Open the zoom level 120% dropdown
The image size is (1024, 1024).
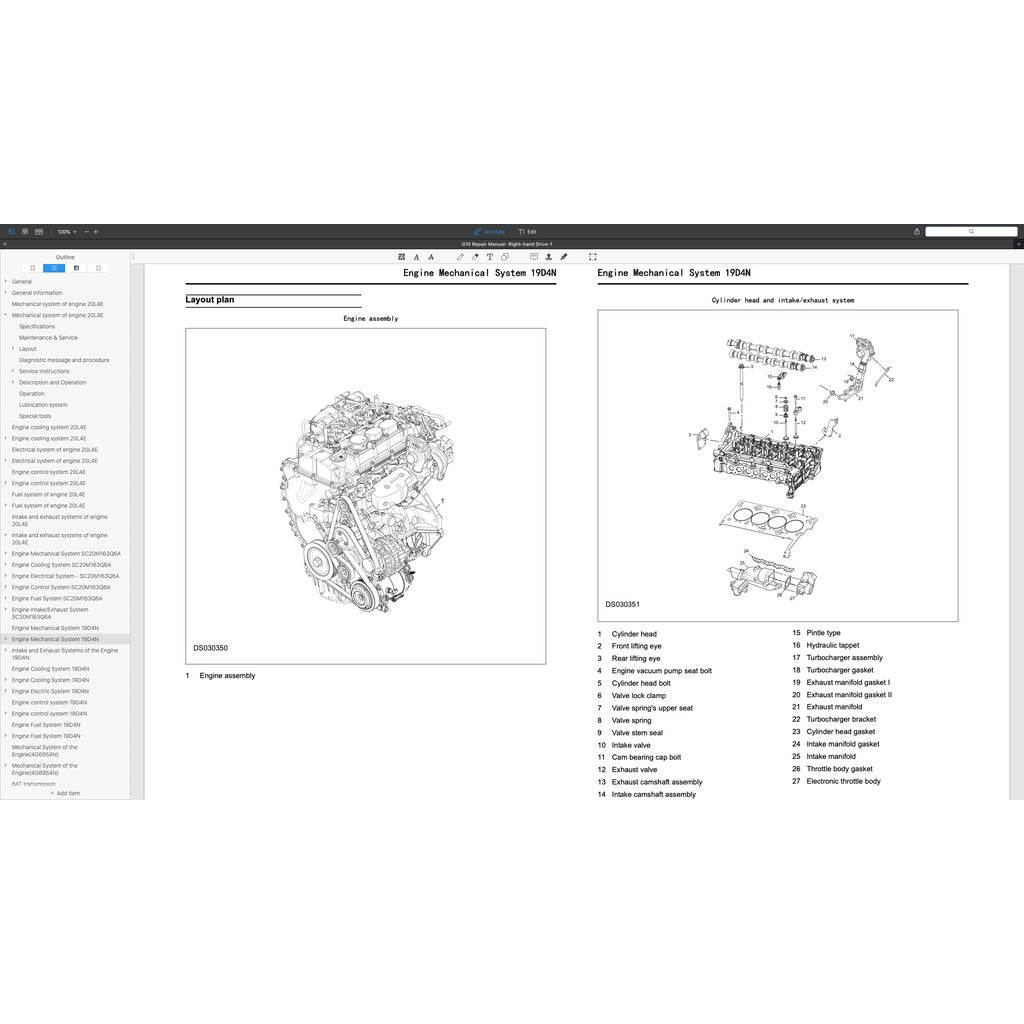click(66, 232)
